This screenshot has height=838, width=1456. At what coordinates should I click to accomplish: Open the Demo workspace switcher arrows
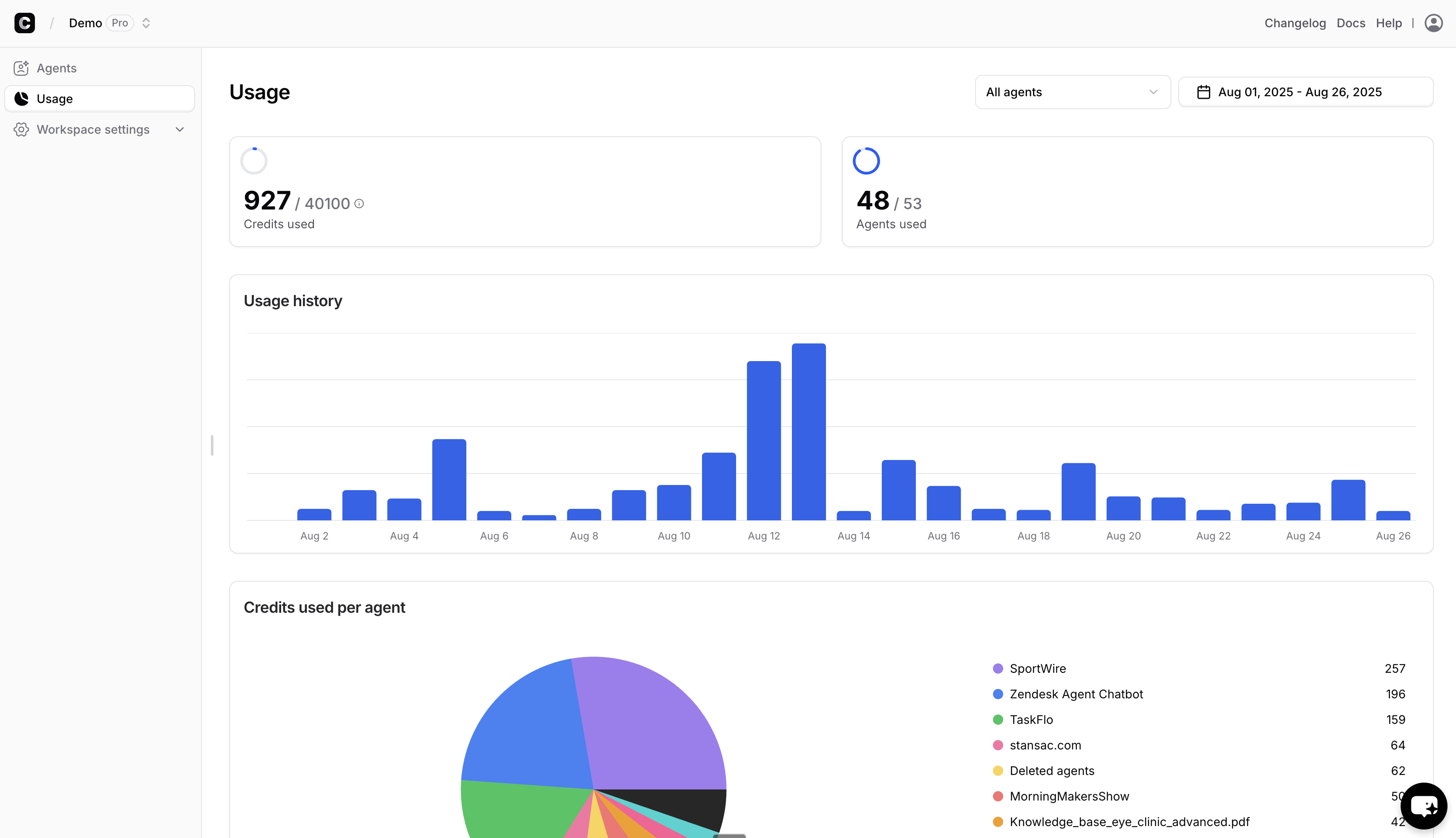[146, 23]
